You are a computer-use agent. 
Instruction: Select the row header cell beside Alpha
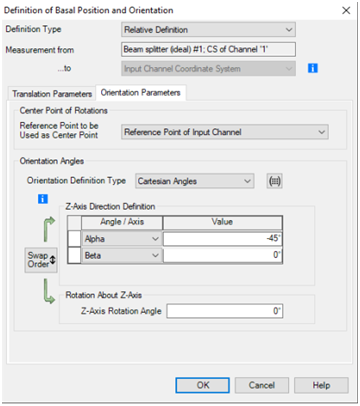click(74, 239)
